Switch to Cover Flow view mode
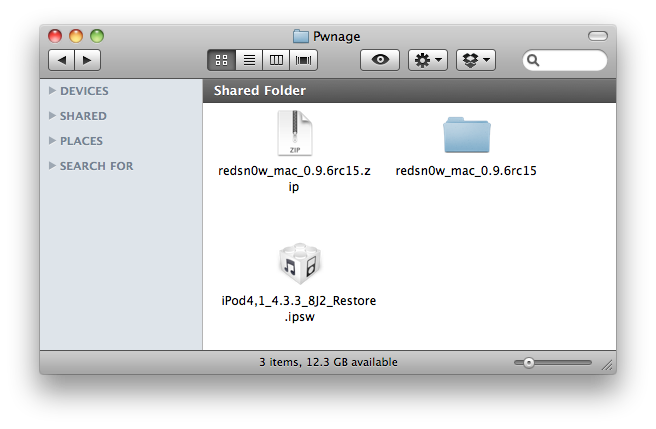The width and height of the screenshot is (656, 429). (303, 61)
